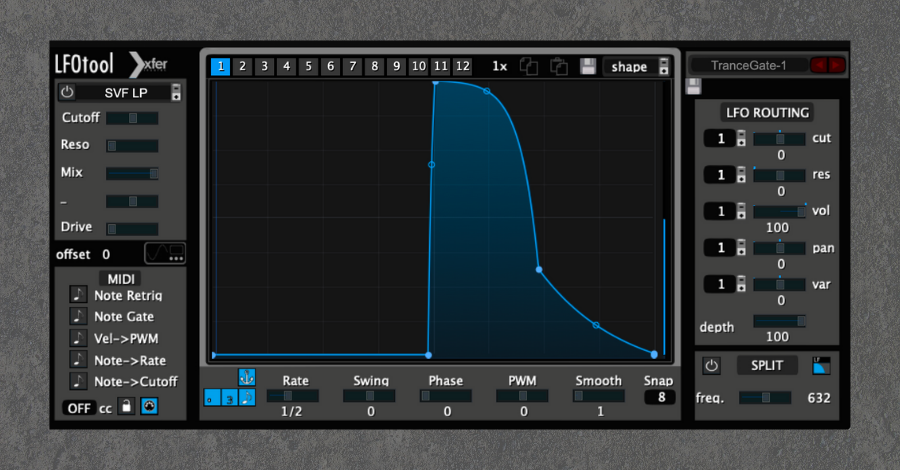
Task: Select graph tab 3
Action: pos(265,67)
